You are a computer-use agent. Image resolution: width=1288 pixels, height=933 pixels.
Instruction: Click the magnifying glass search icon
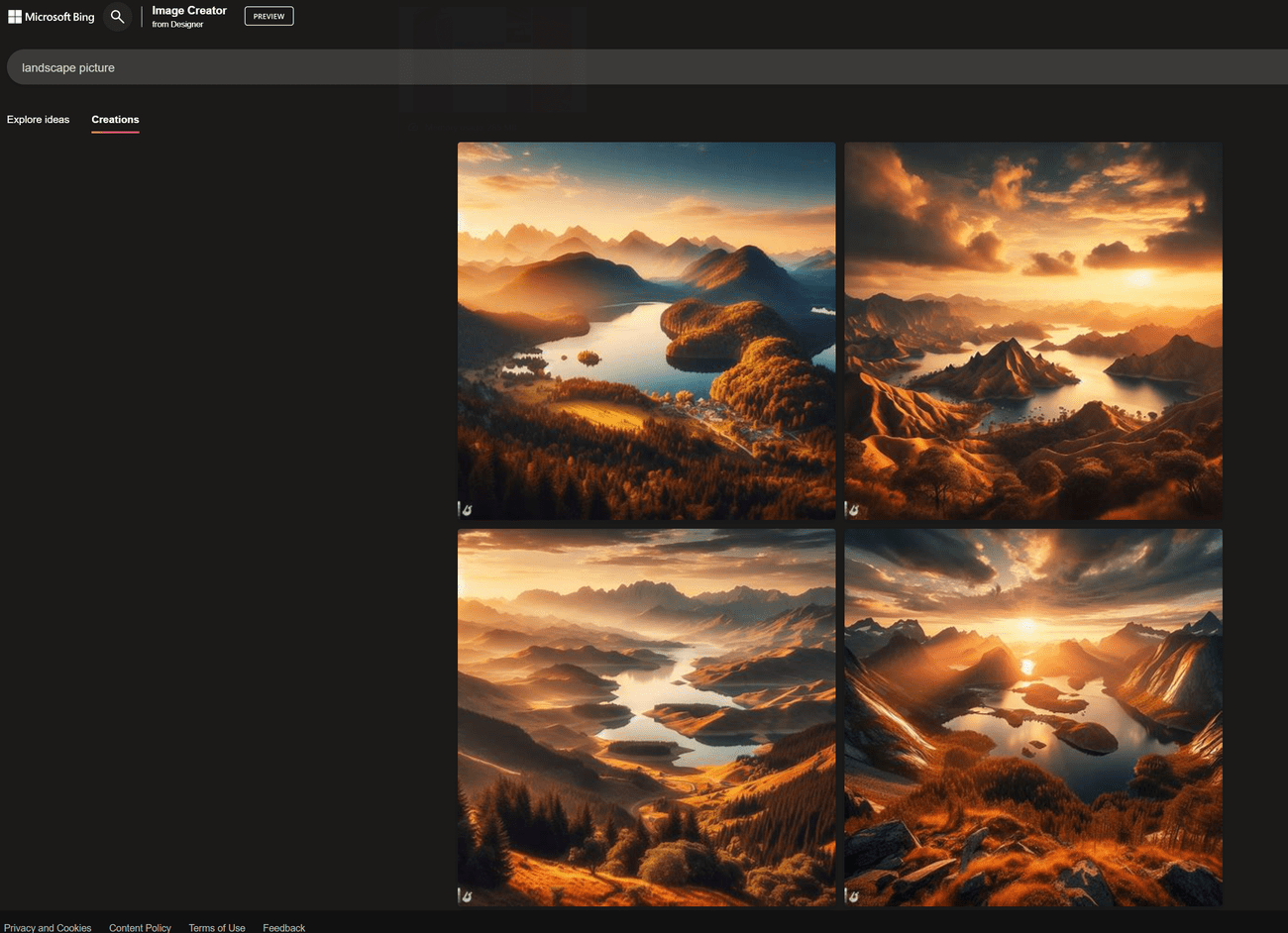(x=117, y=17)
